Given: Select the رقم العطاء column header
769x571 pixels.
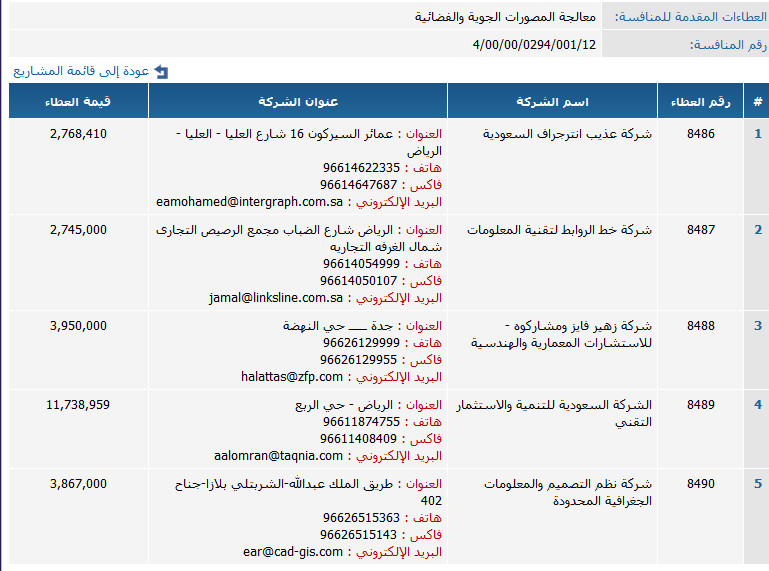Looking at the screenshot, I should pyautogui.click(x=700, y=102).
